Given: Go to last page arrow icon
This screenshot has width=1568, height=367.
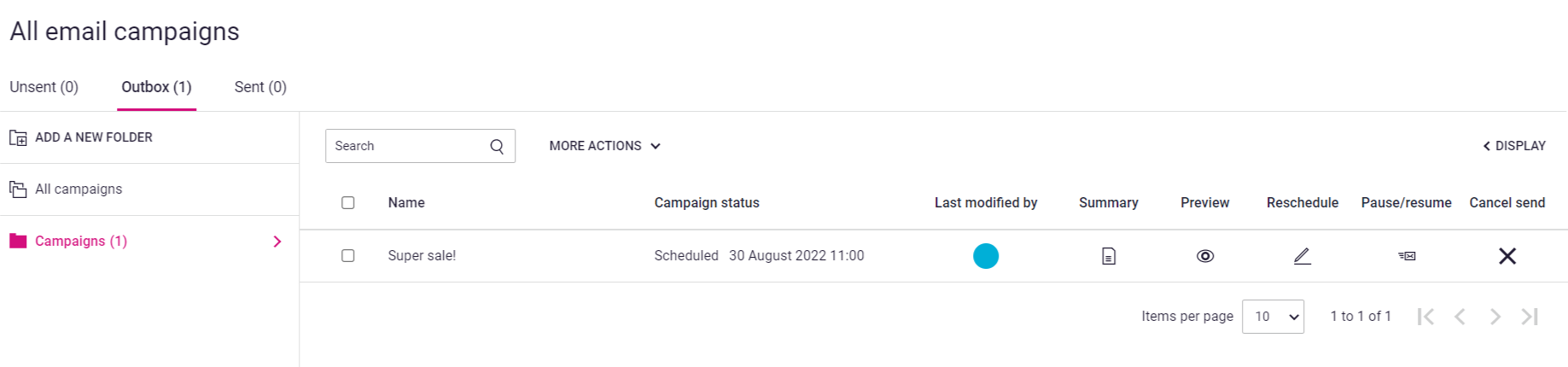Looking at the screenshot, I should [1530, 317].
